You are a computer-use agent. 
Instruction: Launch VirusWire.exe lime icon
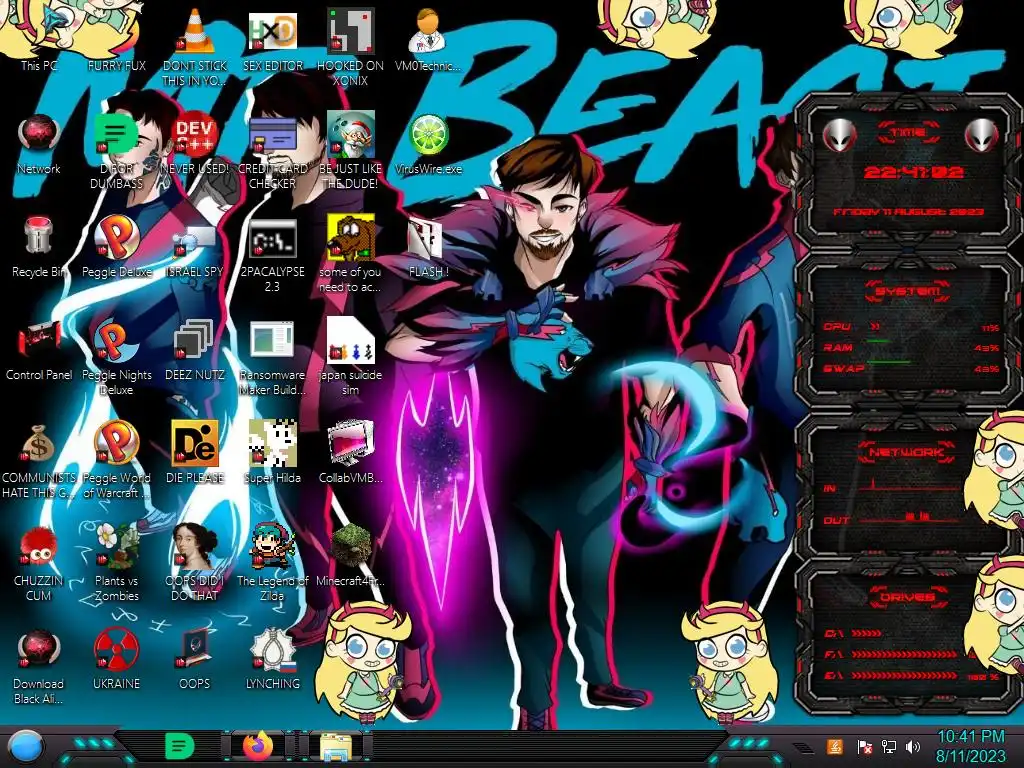pos(428,144)
